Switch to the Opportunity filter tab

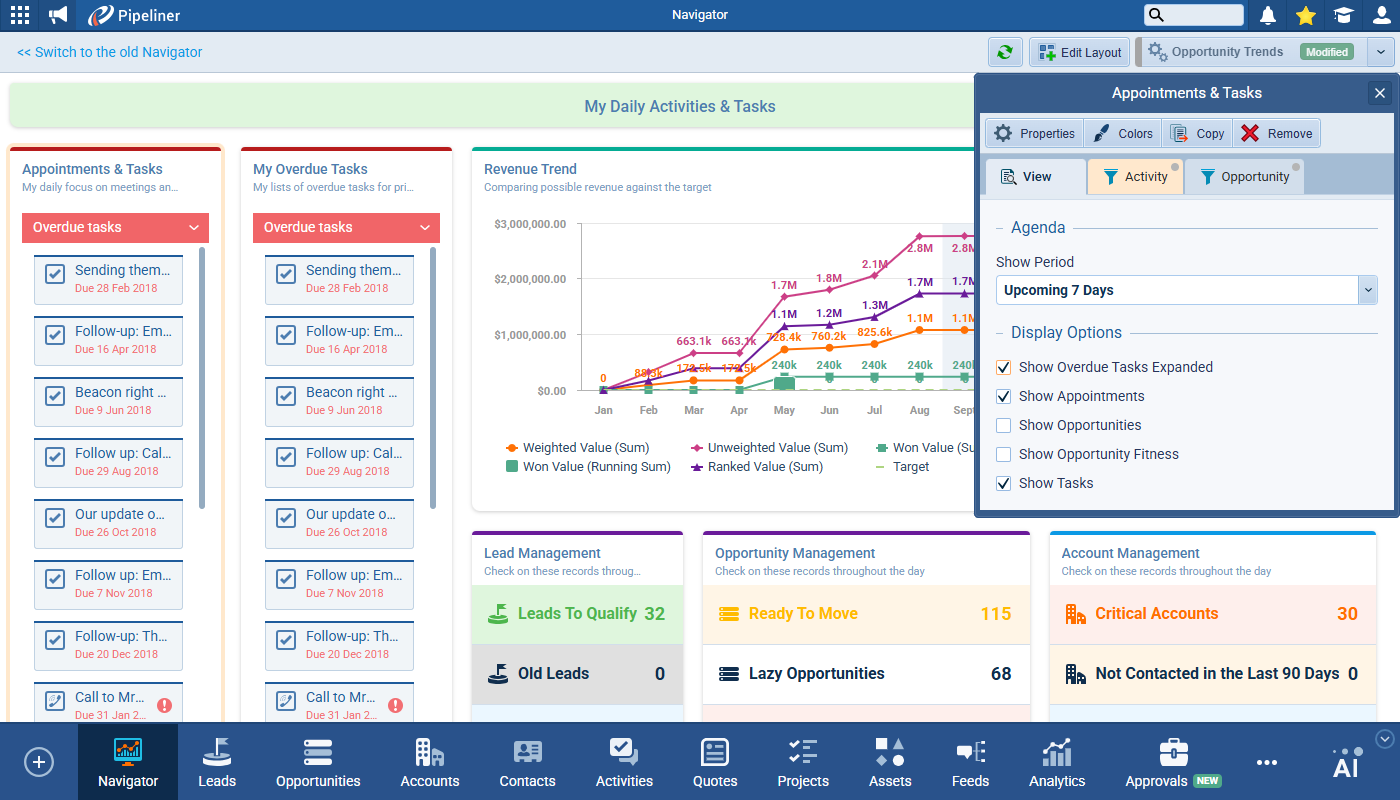[1244, 177]
